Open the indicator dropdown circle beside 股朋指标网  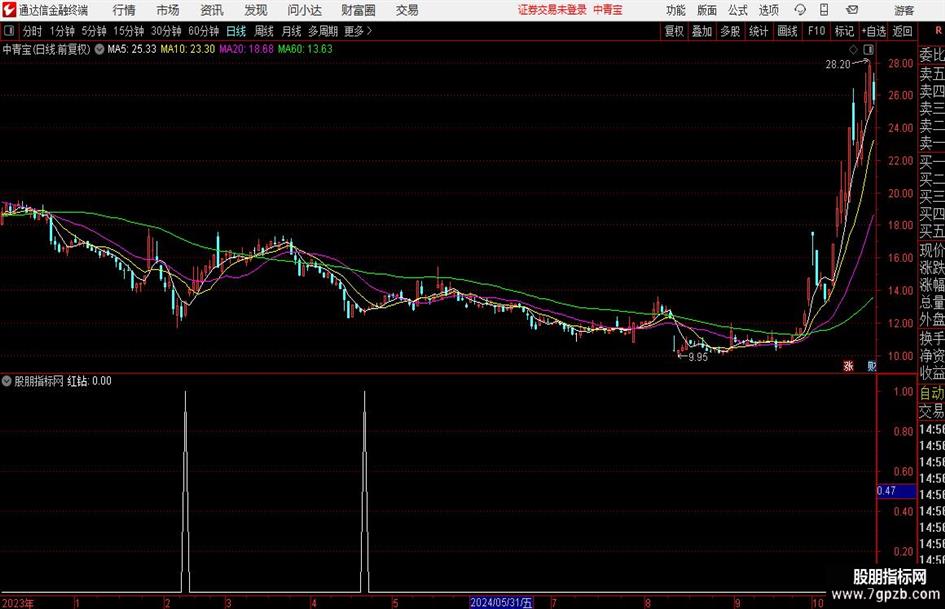7,381
